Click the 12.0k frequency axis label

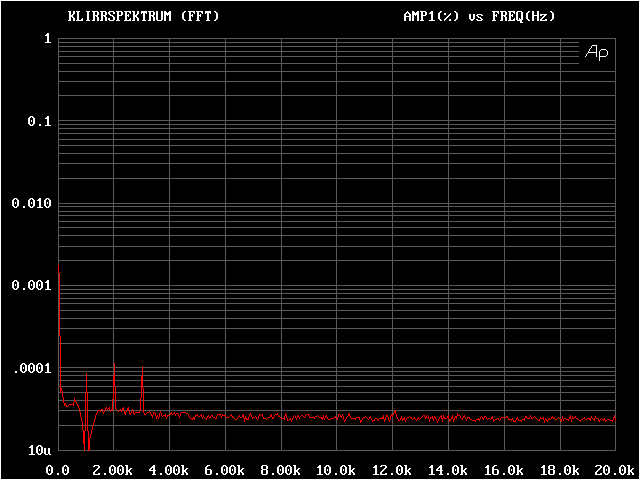392,469
